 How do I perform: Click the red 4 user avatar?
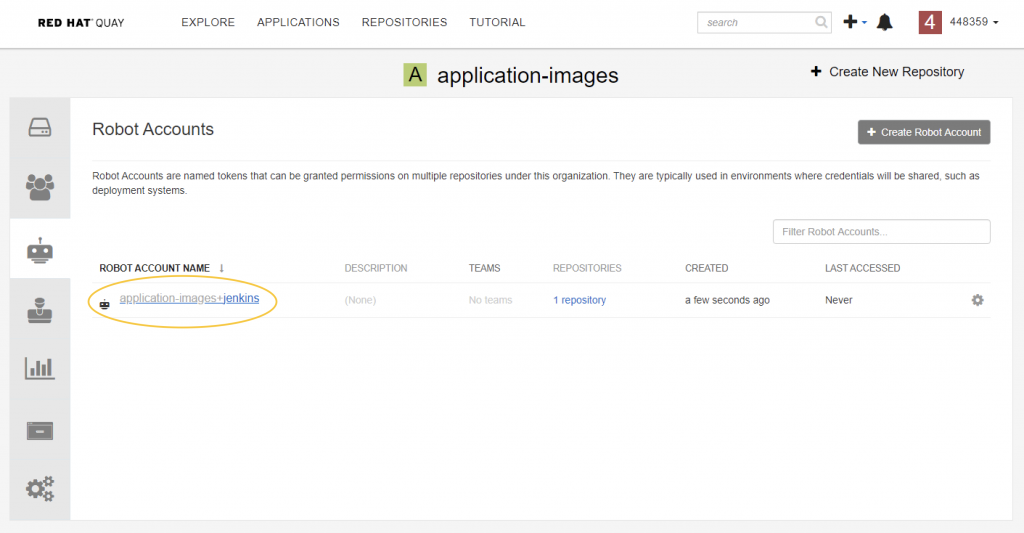tap(929, 22)
